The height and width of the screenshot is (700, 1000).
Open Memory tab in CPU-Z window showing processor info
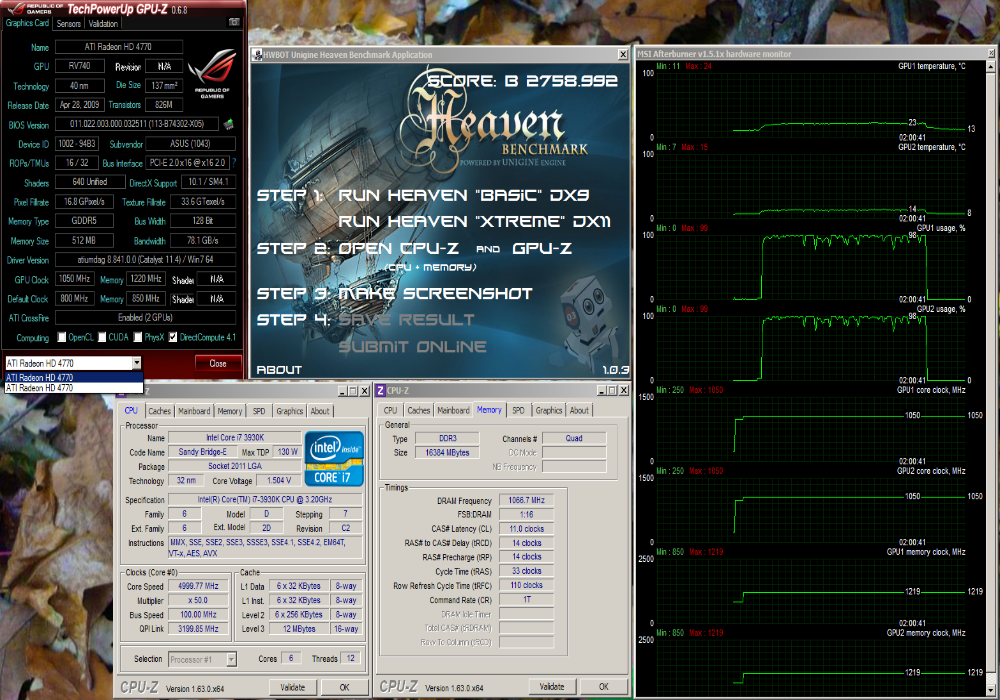[230, 411]
